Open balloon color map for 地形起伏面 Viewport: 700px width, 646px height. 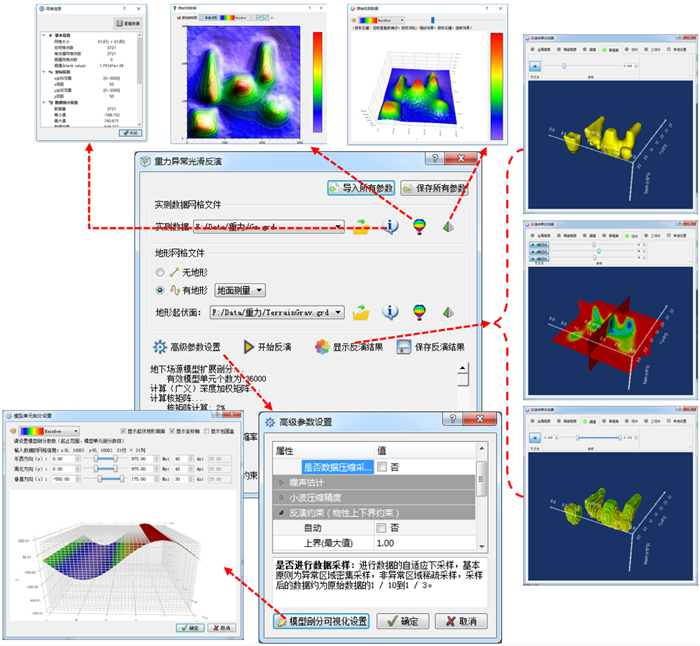click(421, 313)
